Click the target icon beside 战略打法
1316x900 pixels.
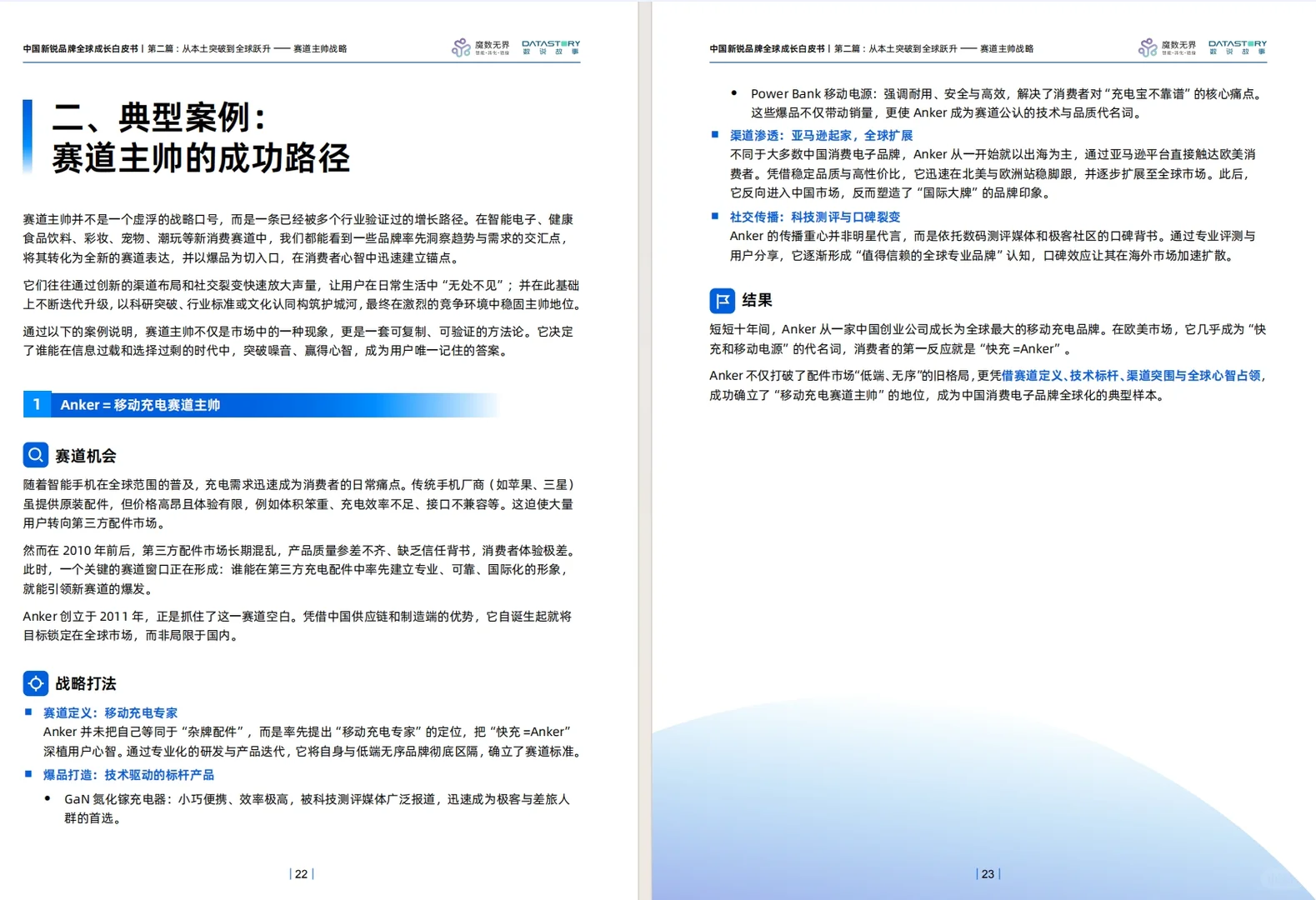coord(35,683)
